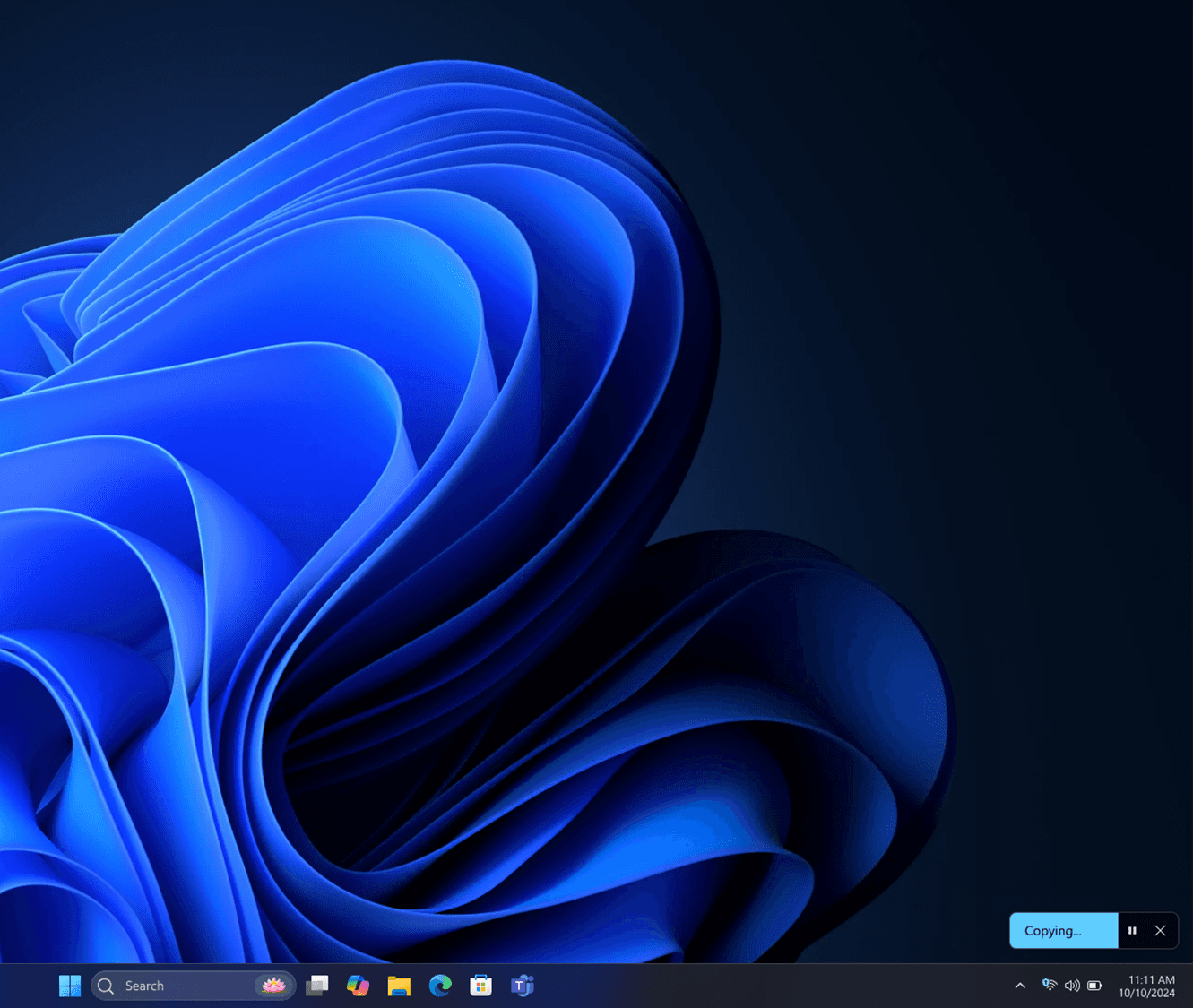
Task: Cancel the copying operation
Action: pyautogui.click(x=1161, y=931)
